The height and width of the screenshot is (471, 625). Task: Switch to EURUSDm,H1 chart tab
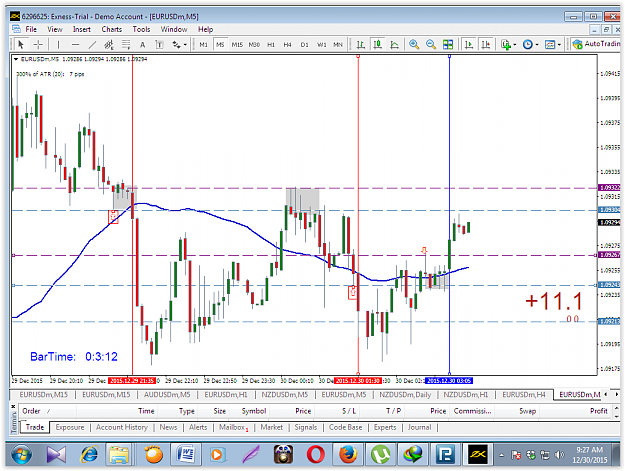(226, 394)
